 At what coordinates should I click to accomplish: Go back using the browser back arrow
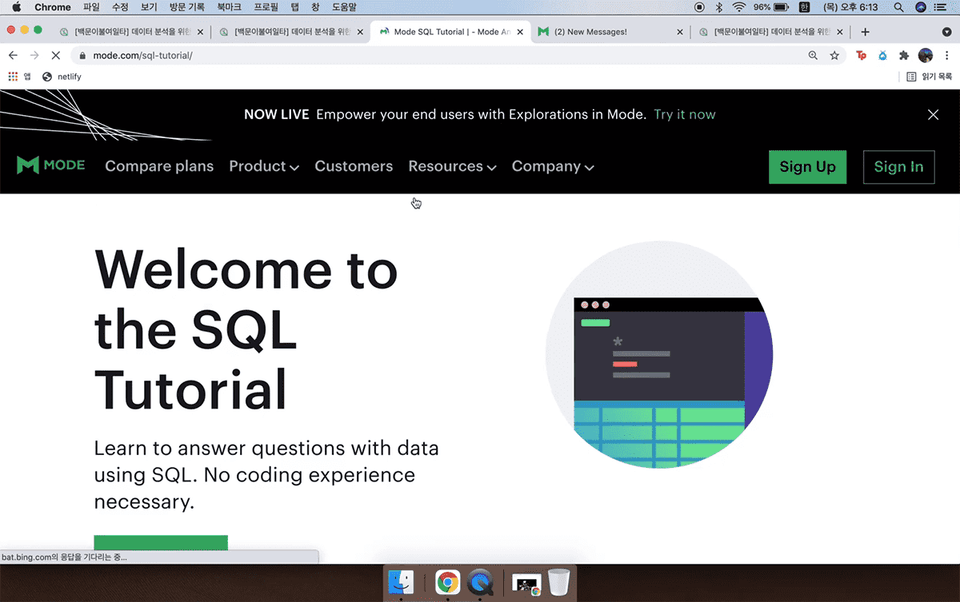pos(13,55)
